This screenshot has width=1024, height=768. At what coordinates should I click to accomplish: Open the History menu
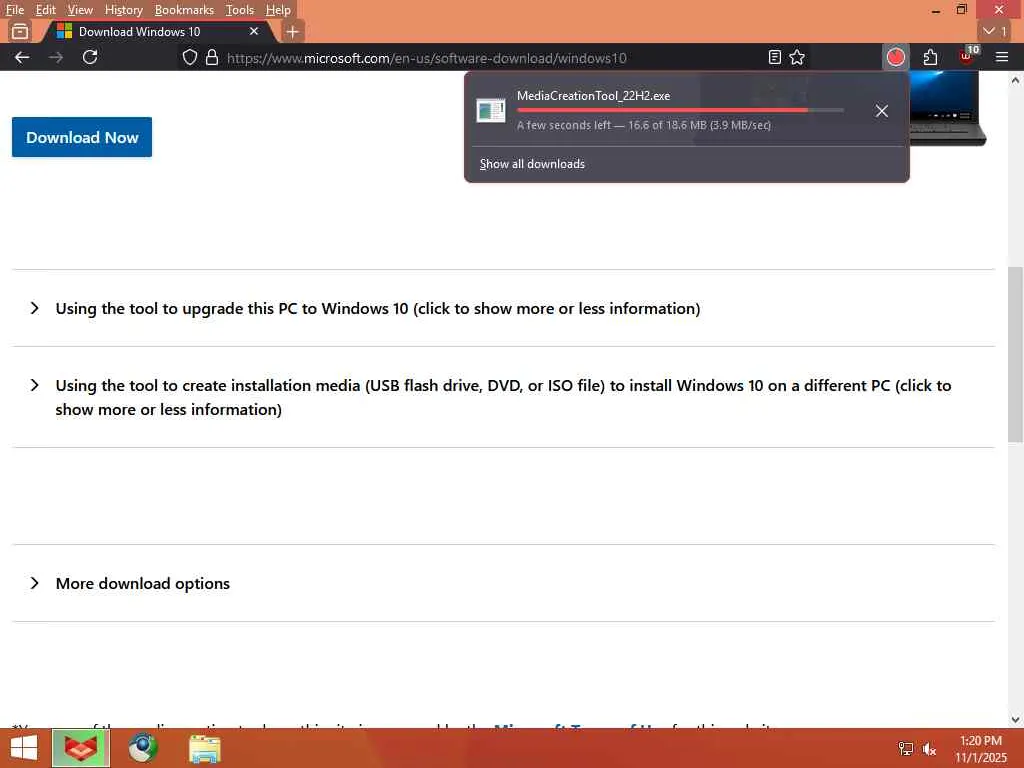click(123, 10)
